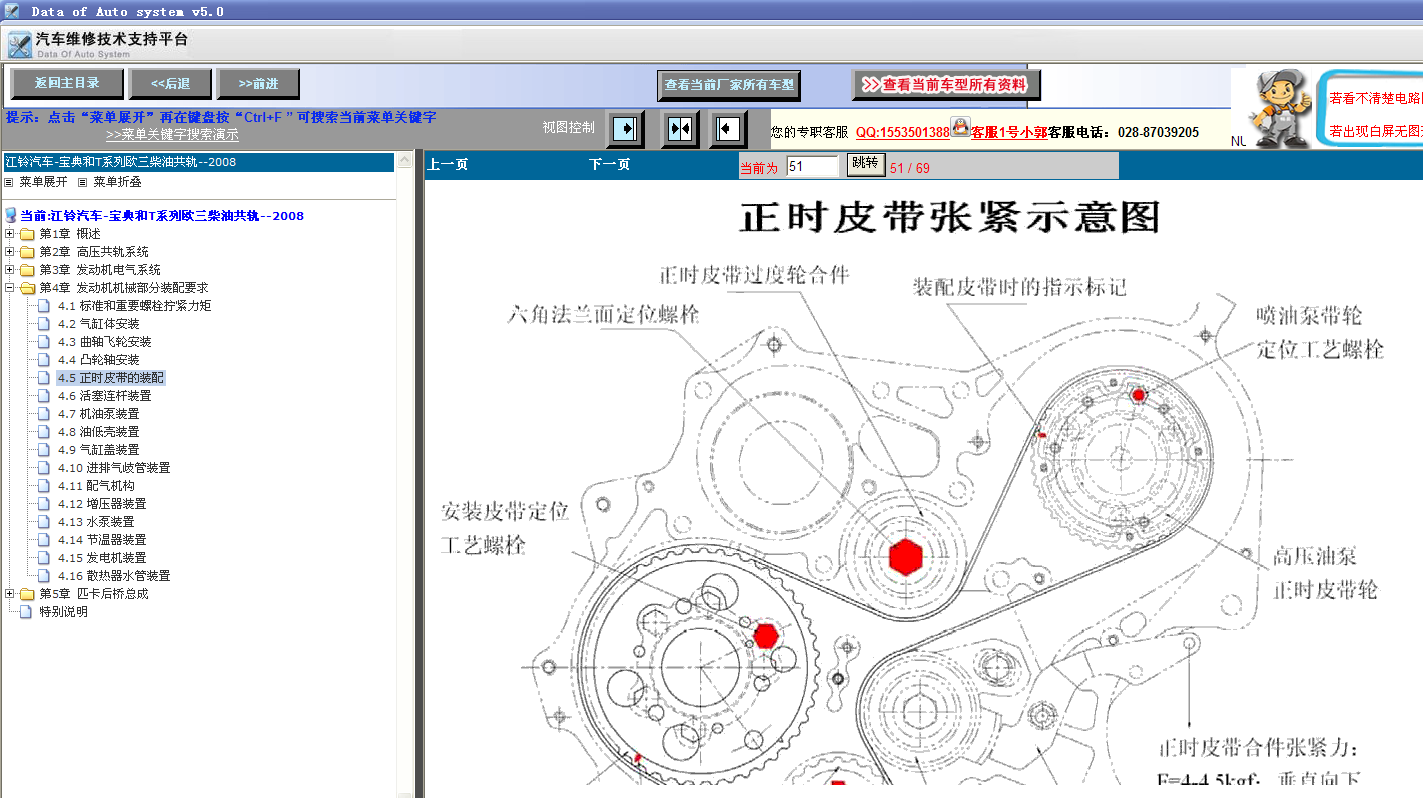Open 查看当前车型所有资料 button
Screen dimensions: 1423x798
[x=946, y=85]
